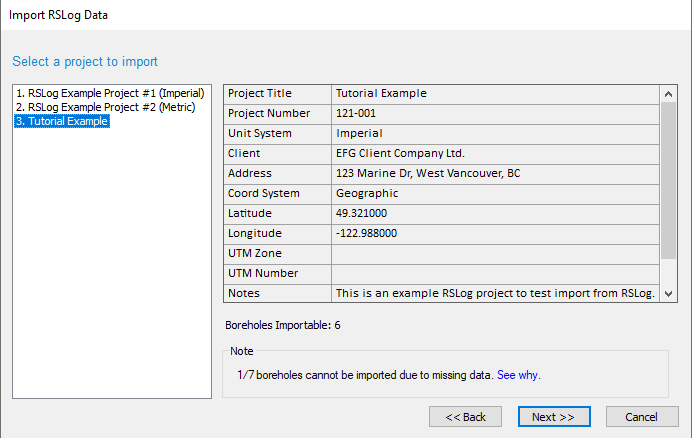
Task: Click the properties table scrollbar thumb
Action: pyautogui.click(x=668, y=181)
